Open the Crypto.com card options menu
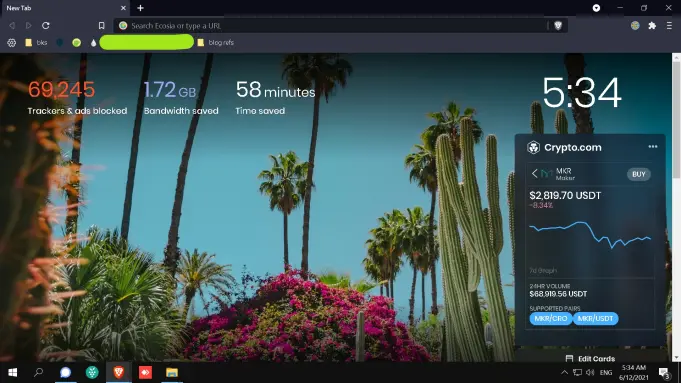Viewport: 681px width, 383px height. coord(653,147)
